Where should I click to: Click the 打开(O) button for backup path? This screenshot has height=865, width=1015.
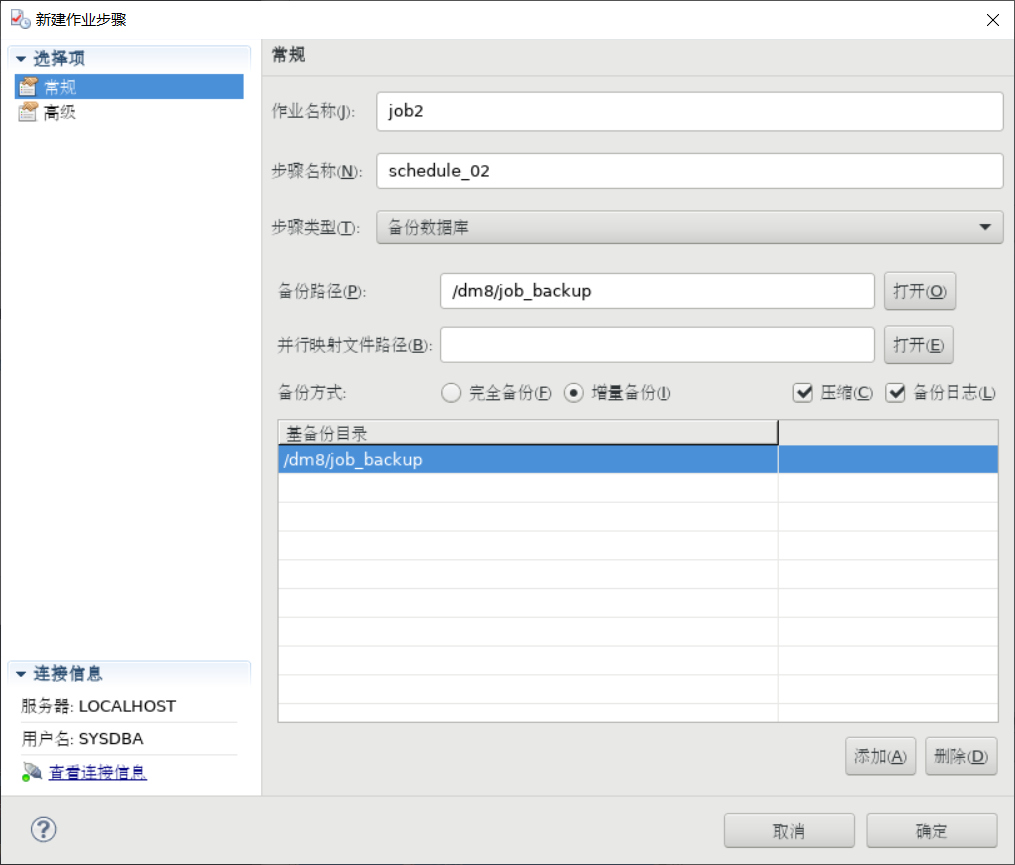(919, 291)
